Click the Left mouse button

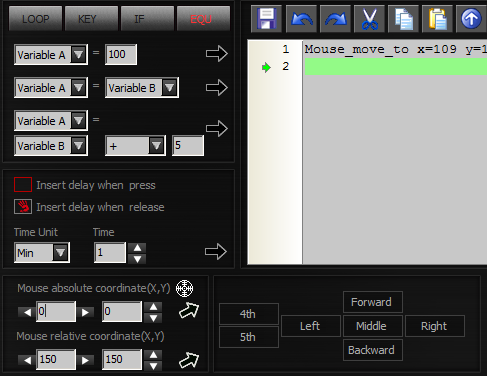pyautogui.click(x=311, y=326)
